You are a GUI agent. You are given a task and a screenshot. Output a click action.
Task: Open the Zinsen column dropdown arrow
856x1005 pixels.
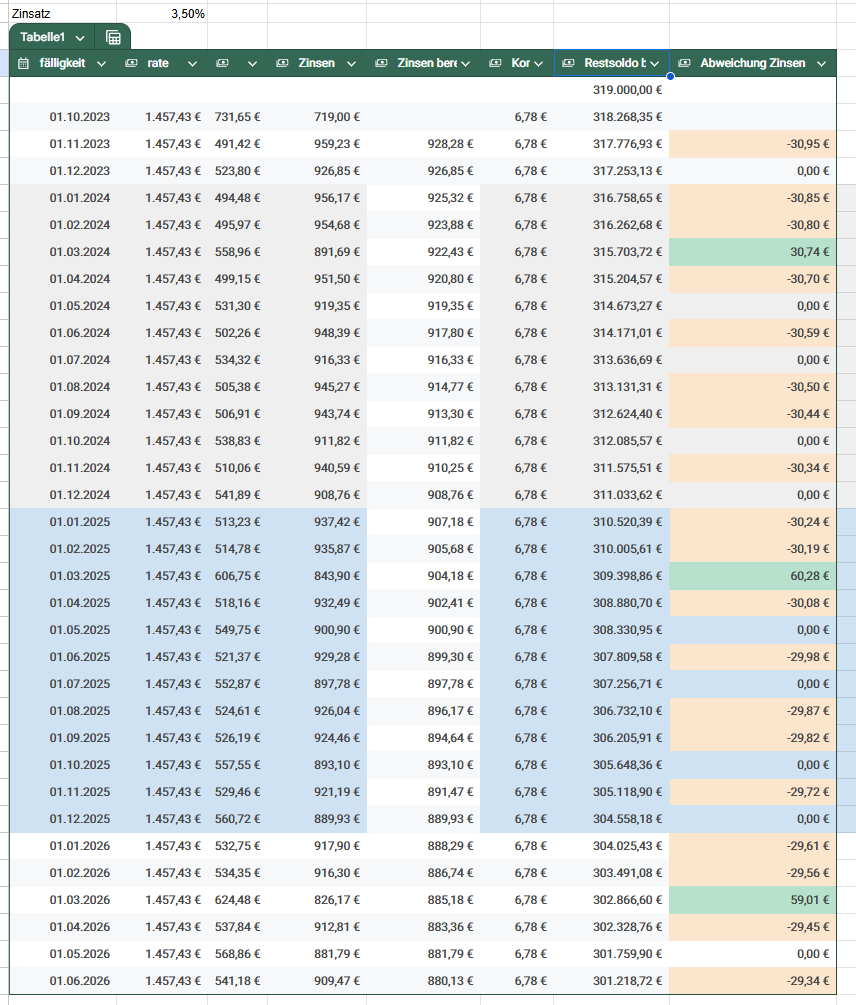pos(351,63)
